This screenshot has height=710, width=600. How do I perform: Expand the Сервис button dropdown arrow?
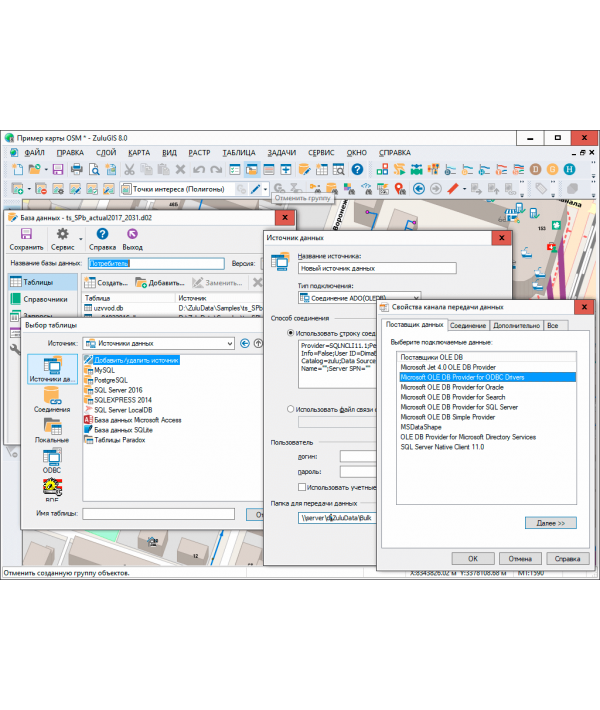(x=81, y=239)
